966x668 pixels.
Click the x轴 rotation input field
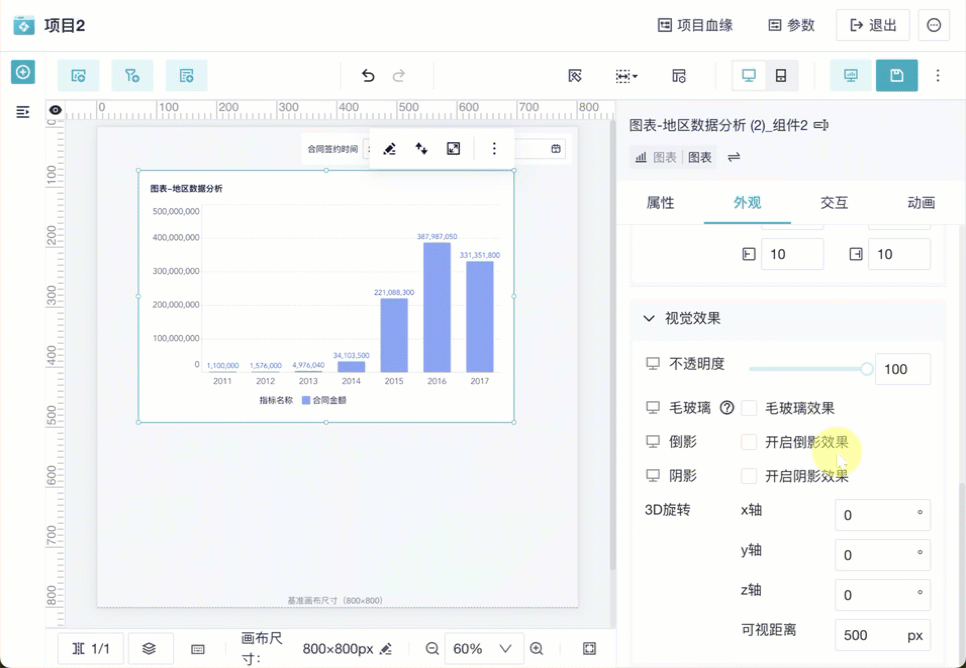[882, 515]
